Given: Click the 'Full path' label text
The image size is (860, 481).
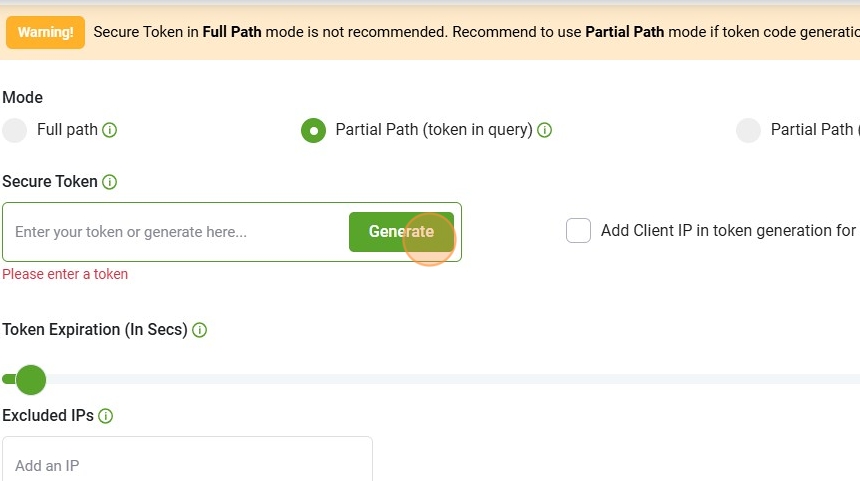Looking at the screenshot, I should [x=67, y=130].
